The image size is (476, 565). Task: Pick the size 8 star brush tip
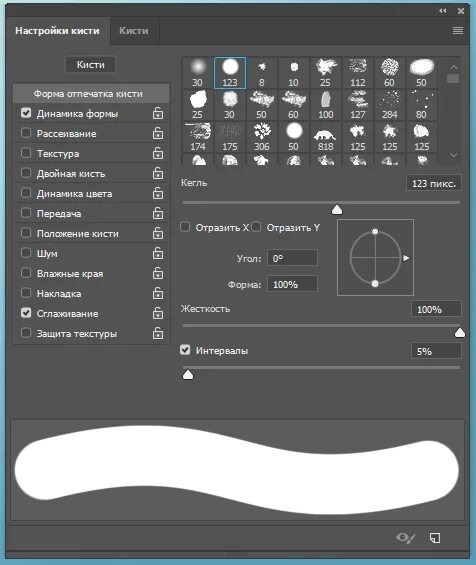(x=262, y=73)
